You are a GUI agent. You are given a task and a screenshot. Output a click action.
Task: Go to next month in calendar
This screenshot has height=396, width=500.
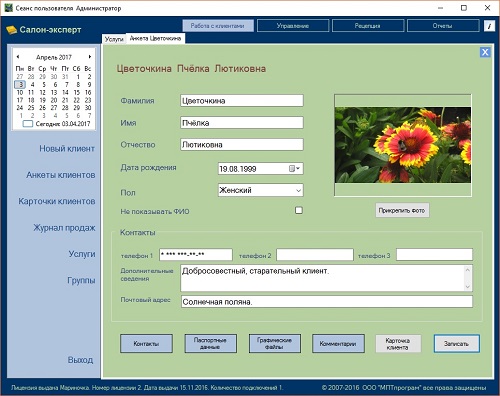(90, 57)
